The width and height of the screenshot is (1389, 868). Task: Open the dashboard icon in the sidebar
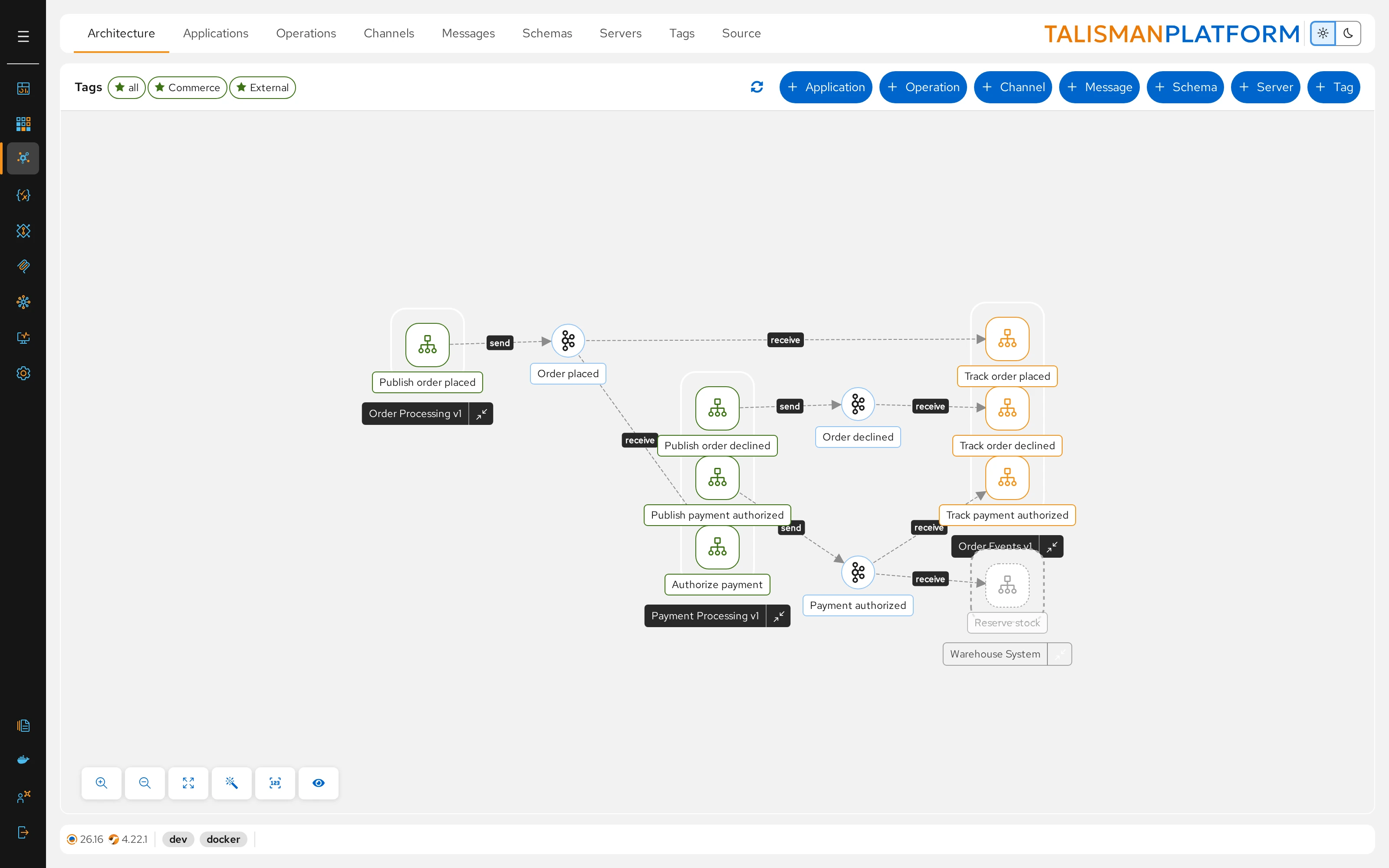(x=23, y=88)
